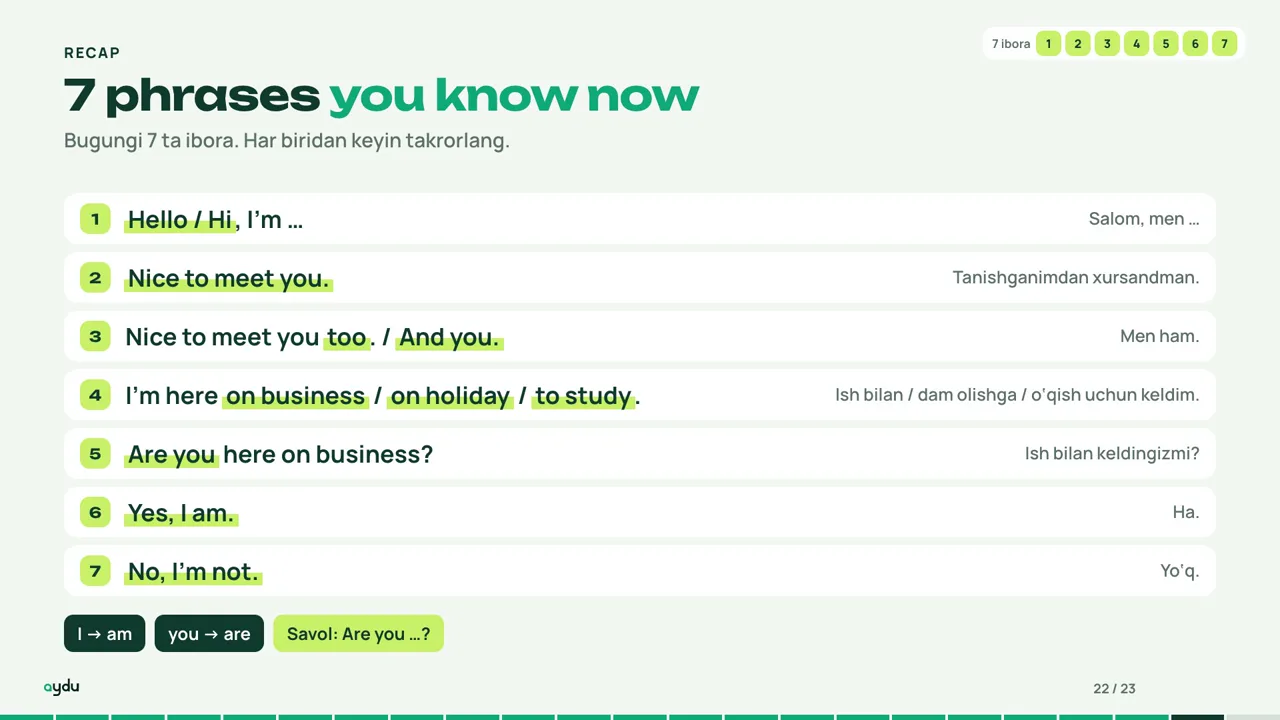Click number badge beside 'I'm here on business'

(95, 395)
